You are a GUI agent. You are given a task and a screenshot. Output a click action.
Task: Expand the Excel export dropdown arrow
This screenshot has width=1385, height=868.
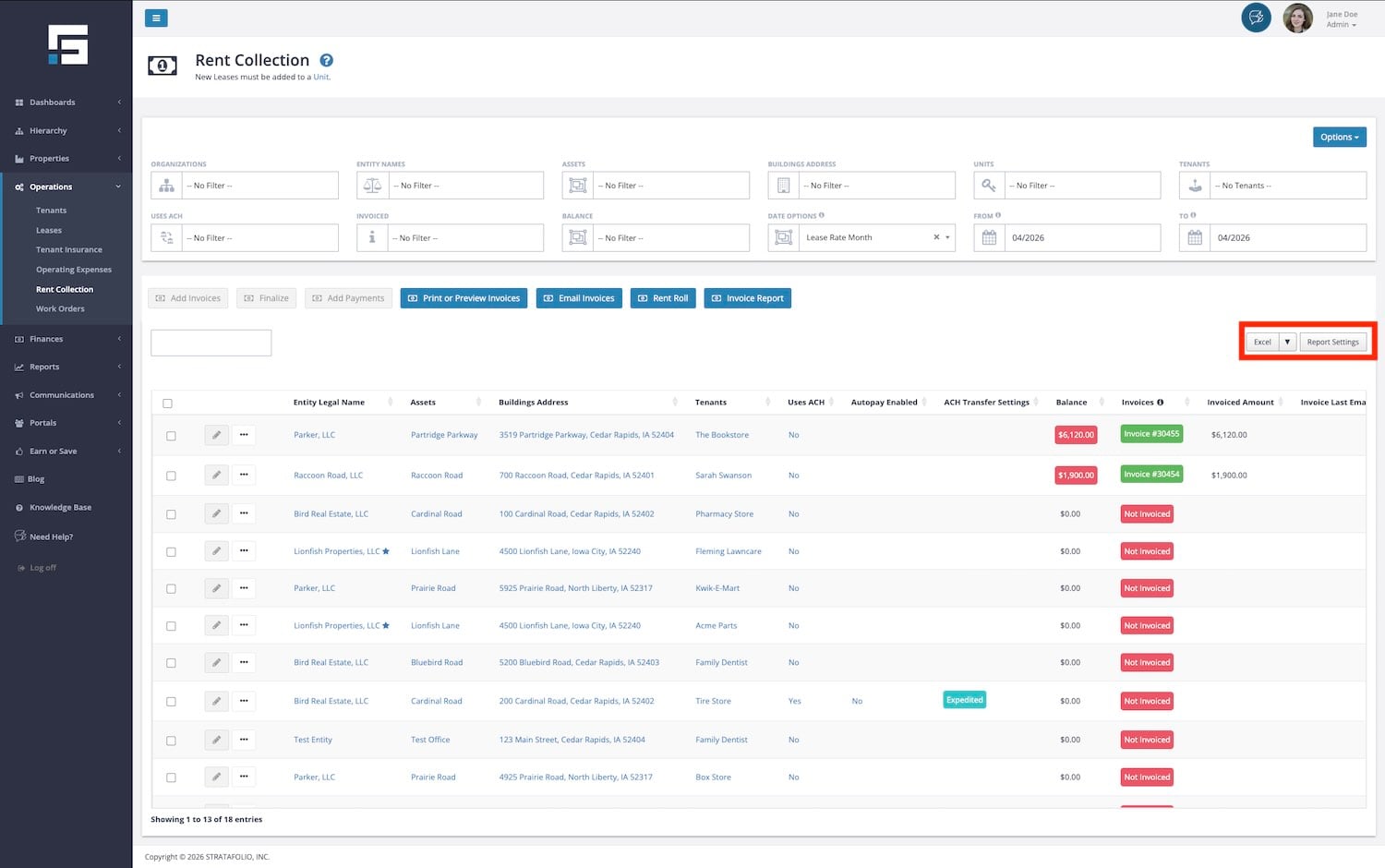pos(1287,342)
